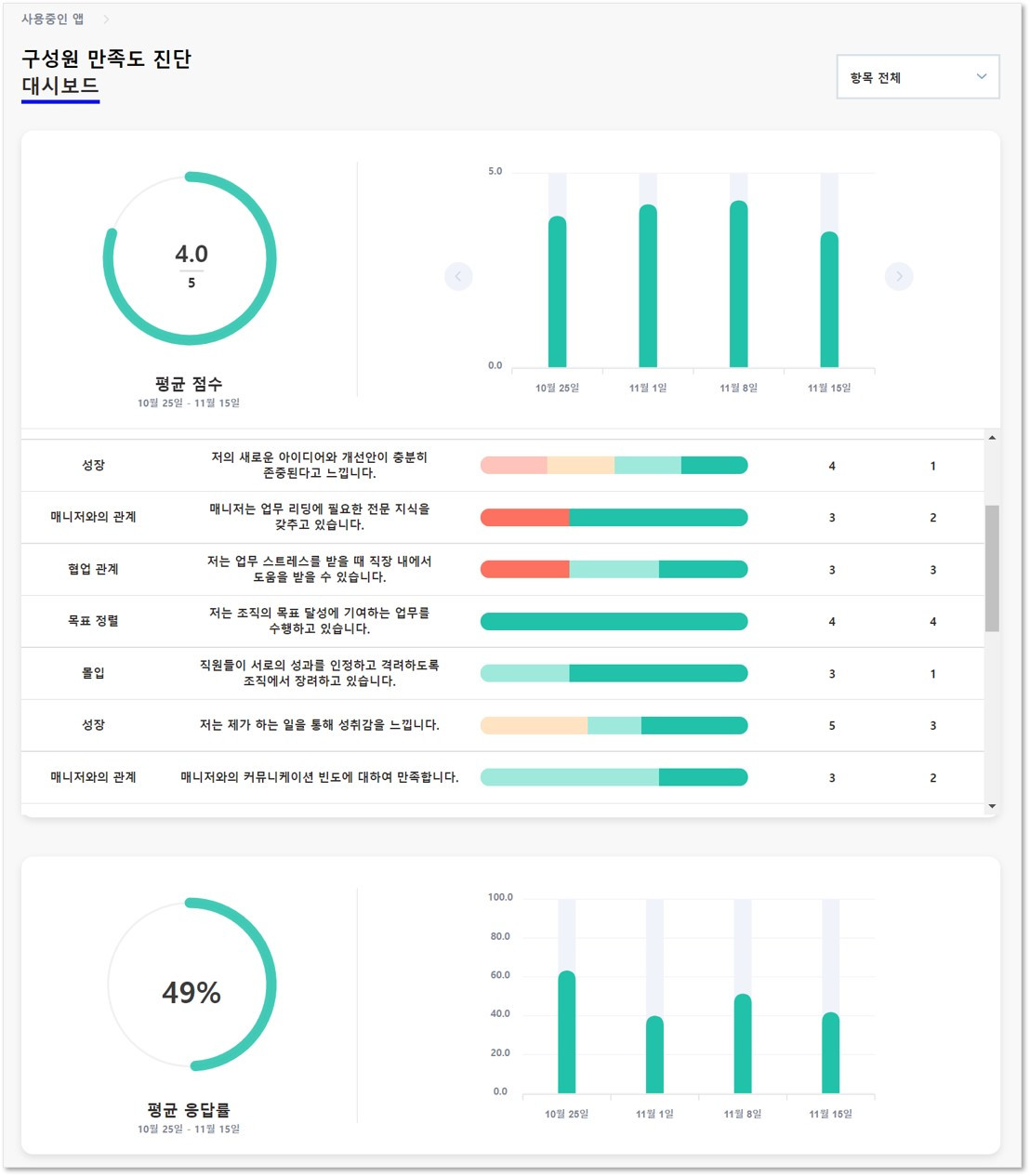Click the stacked distribution bar for 협업 관계
Screen dimensions: 1030x1176
click(x=613, y=569)
